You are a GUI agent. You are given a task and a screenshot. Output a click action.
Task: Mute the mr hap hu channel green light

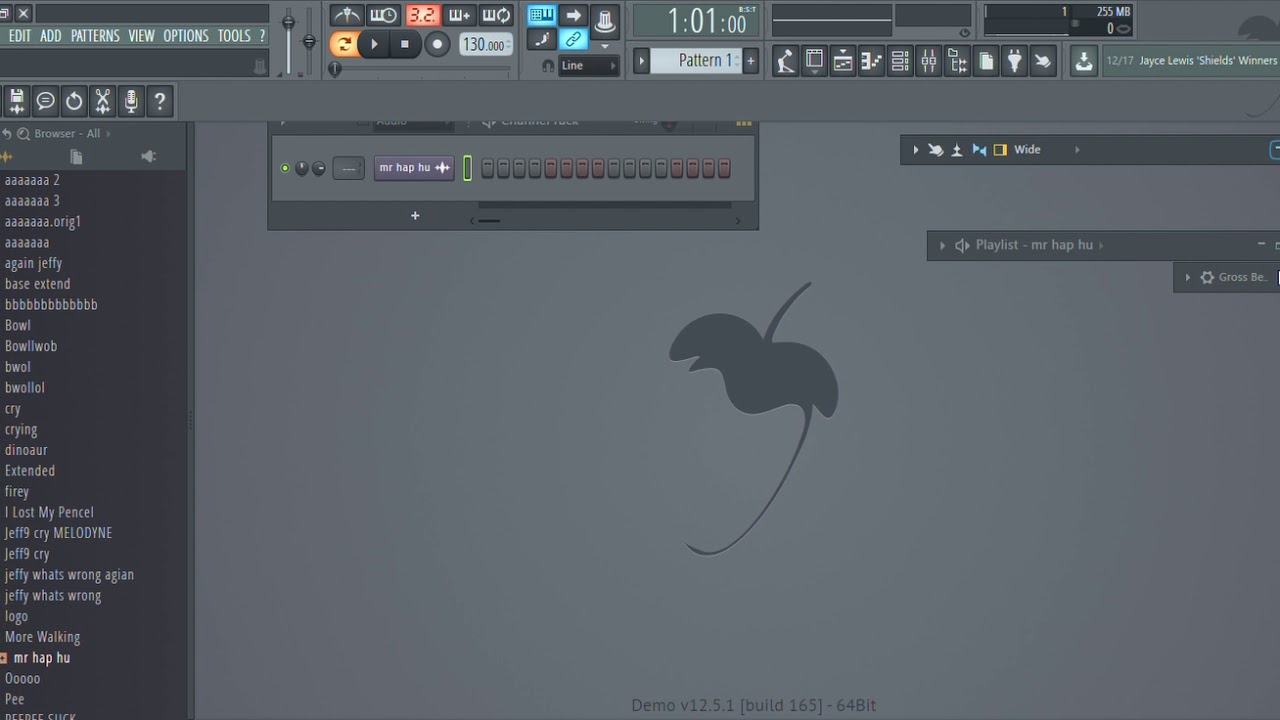coord(285,168)
